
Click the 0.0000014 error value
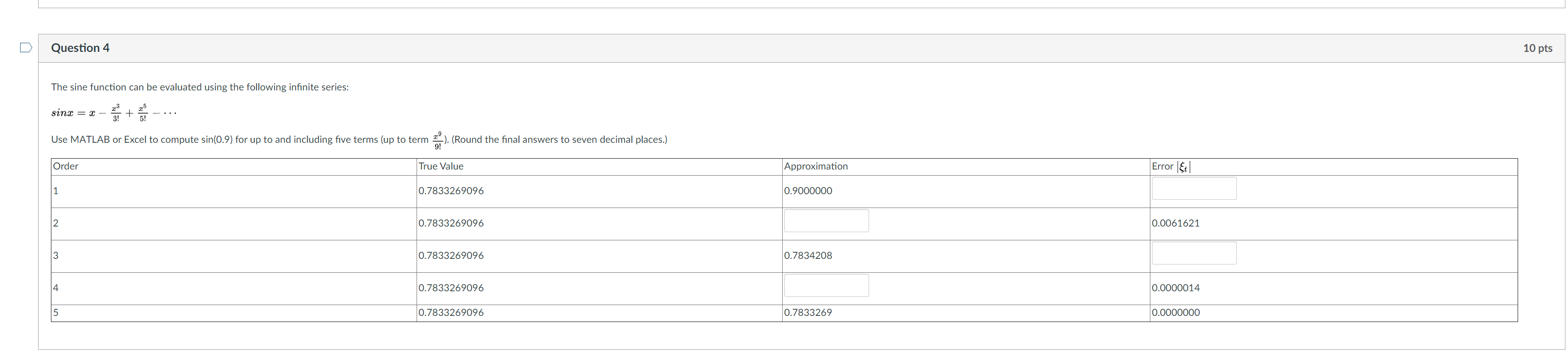point(1176,288)
